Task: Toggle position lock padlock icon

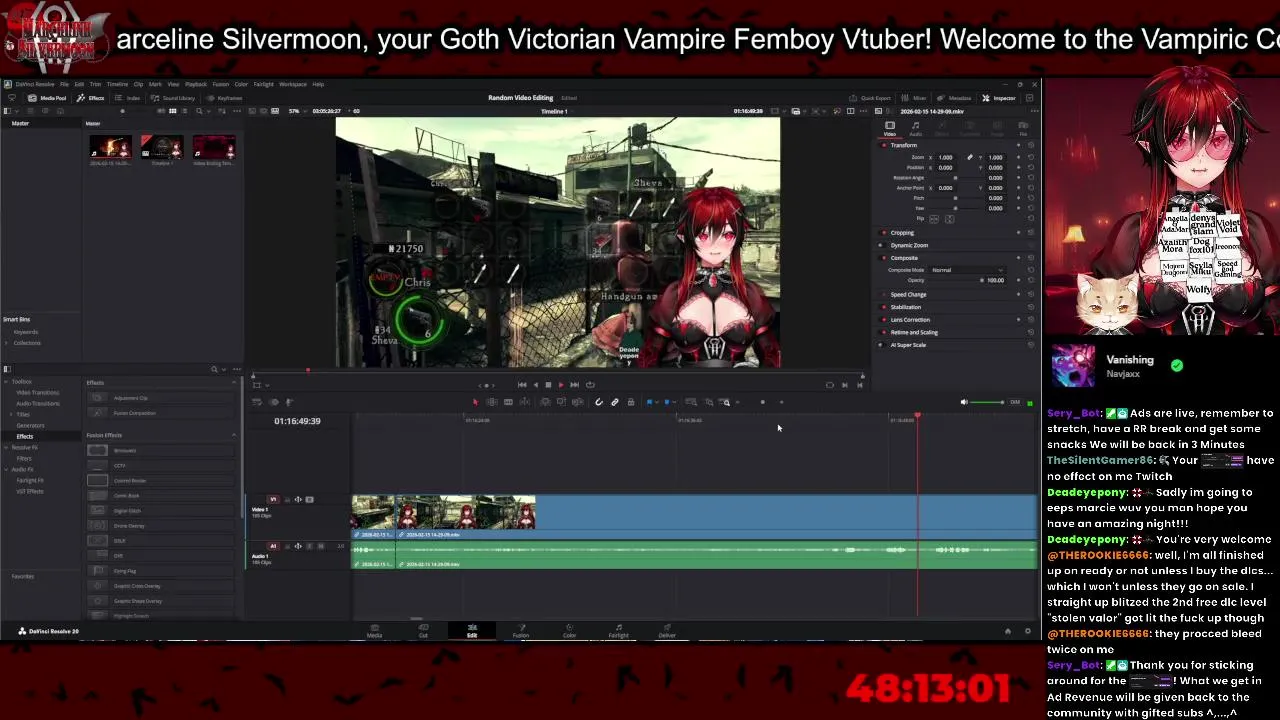Action: pyautogui.click(x=631, y=402)
